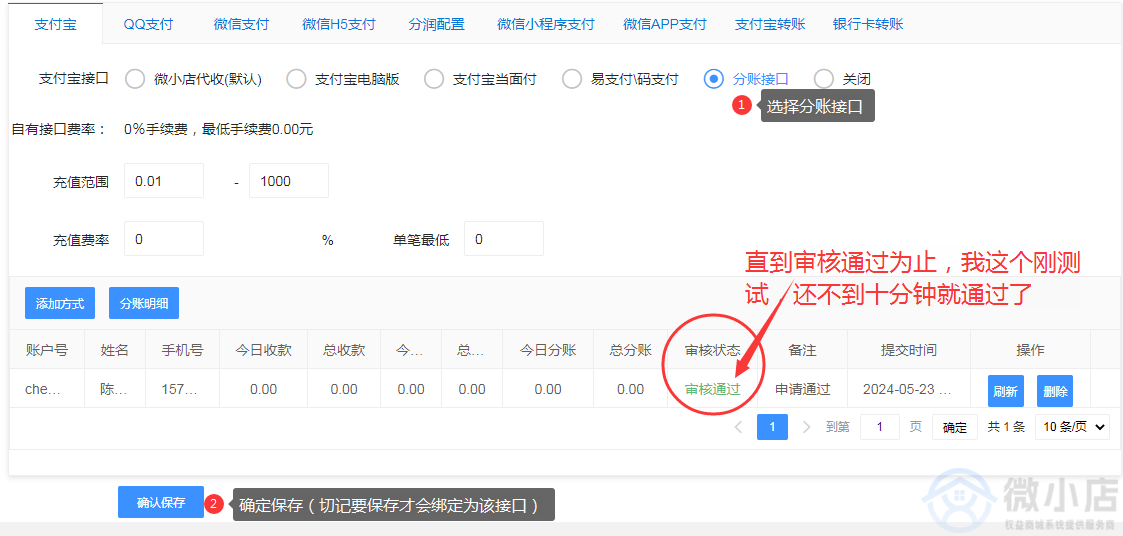Image resolution: width=1123 pixels, height=536 pixels.
Task: Click the 审核状态 column header
Action: point(713,350)
